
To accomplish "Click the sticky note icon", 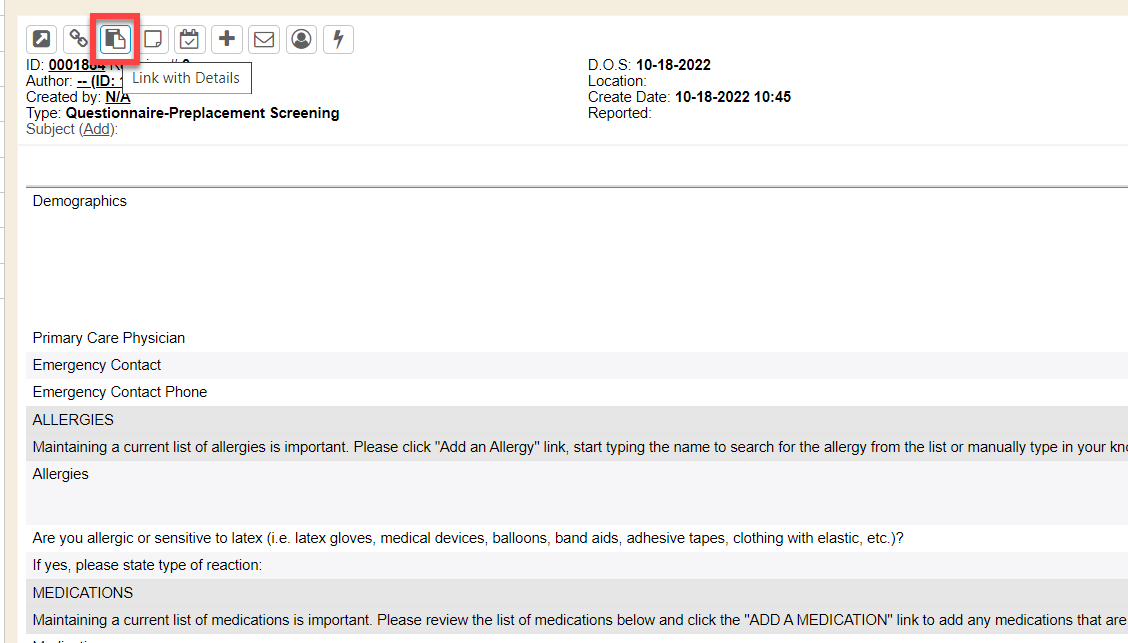I will click(153, 39).
